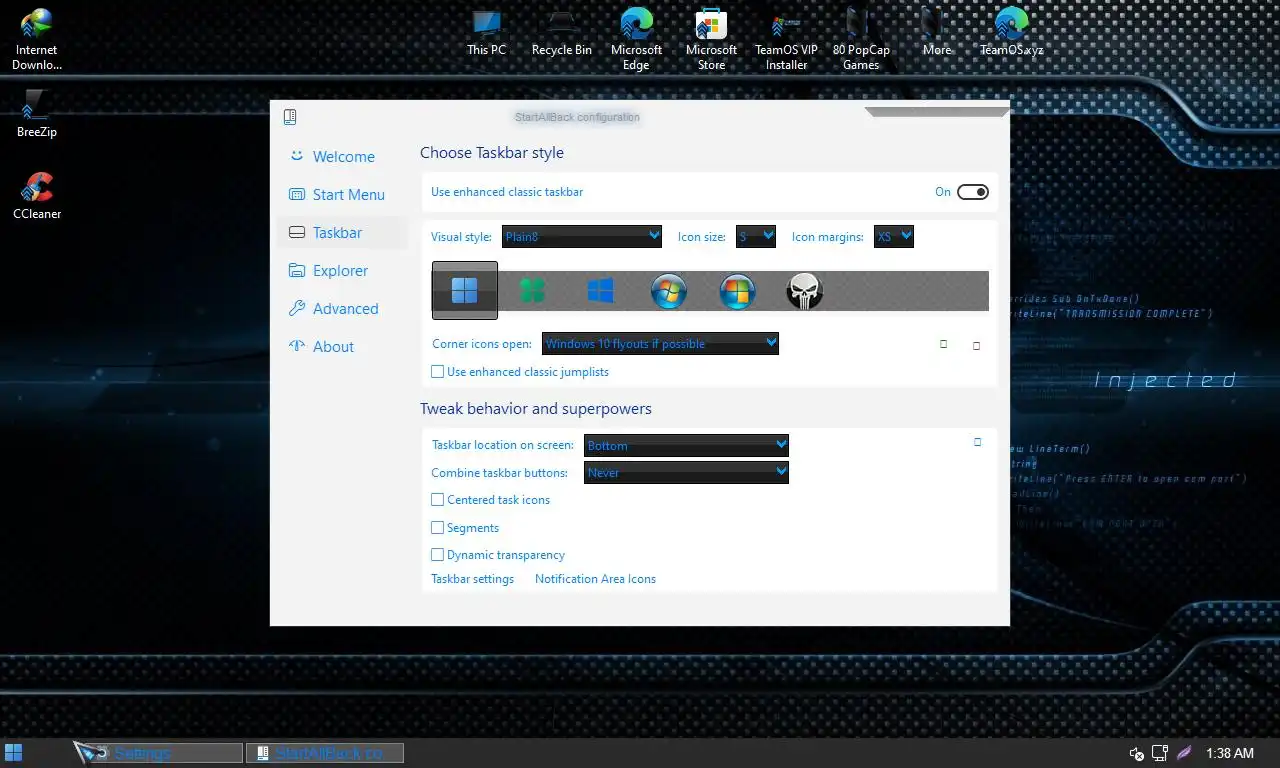
Task: Open the Explorer section
Action: tap(342, 271)
